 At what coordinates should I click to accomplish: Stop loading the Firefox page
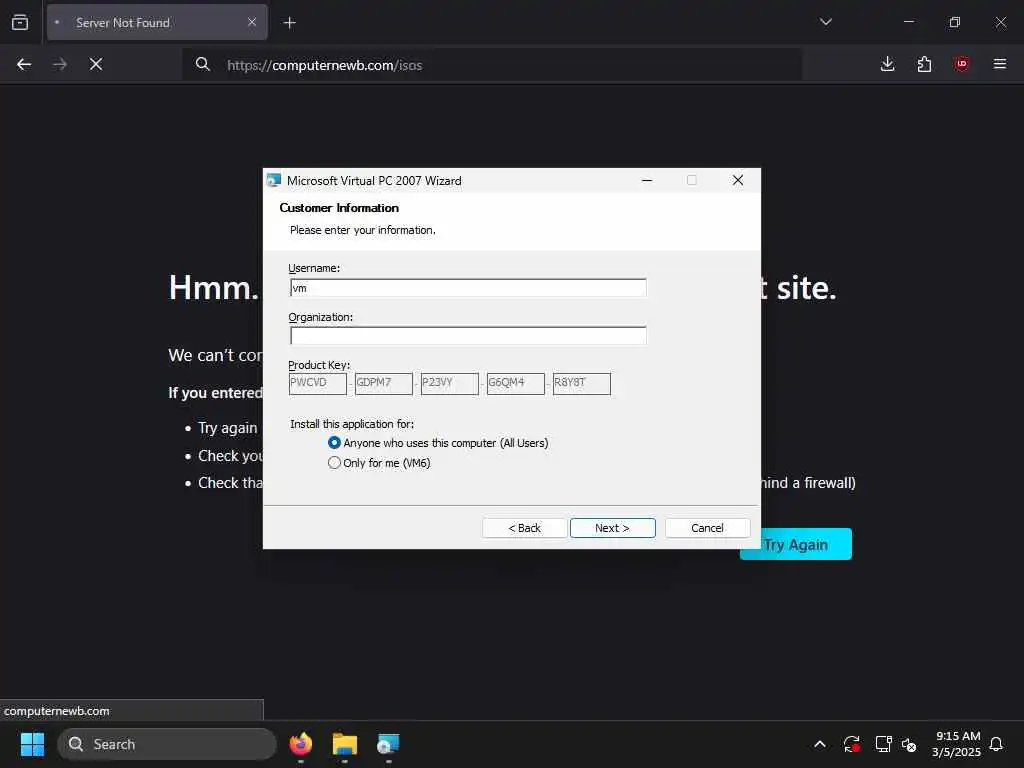click(x=96, y=64)
